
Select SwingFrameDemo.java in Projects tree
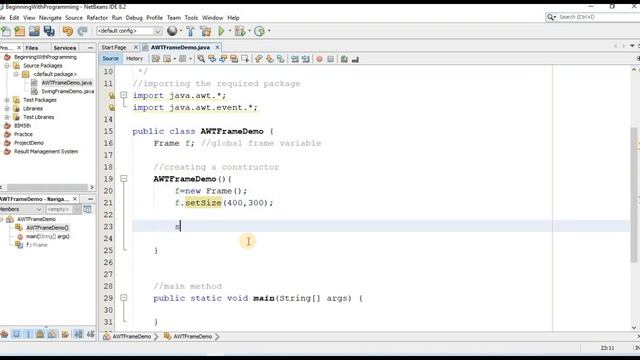pos(68,91)
